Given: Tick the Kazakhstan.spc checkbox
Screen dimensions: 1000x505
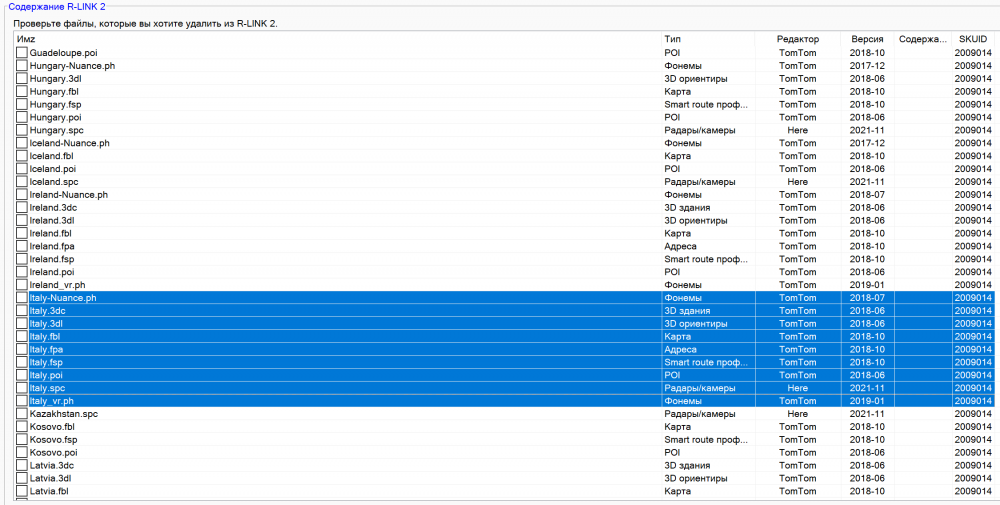Looking at the screenshot, I should coord(22,414).
